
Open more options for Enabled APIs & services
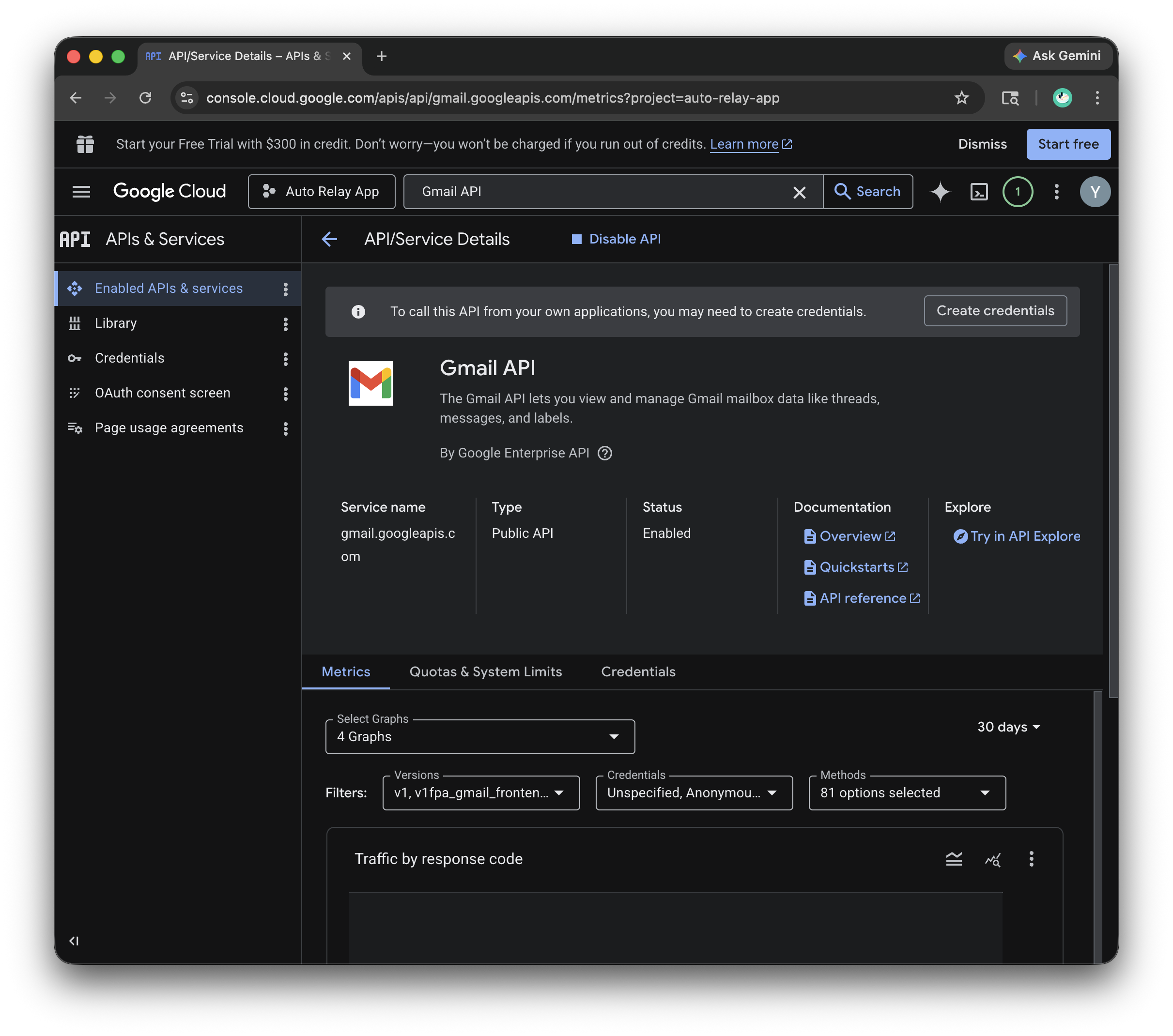pos(285,289)
